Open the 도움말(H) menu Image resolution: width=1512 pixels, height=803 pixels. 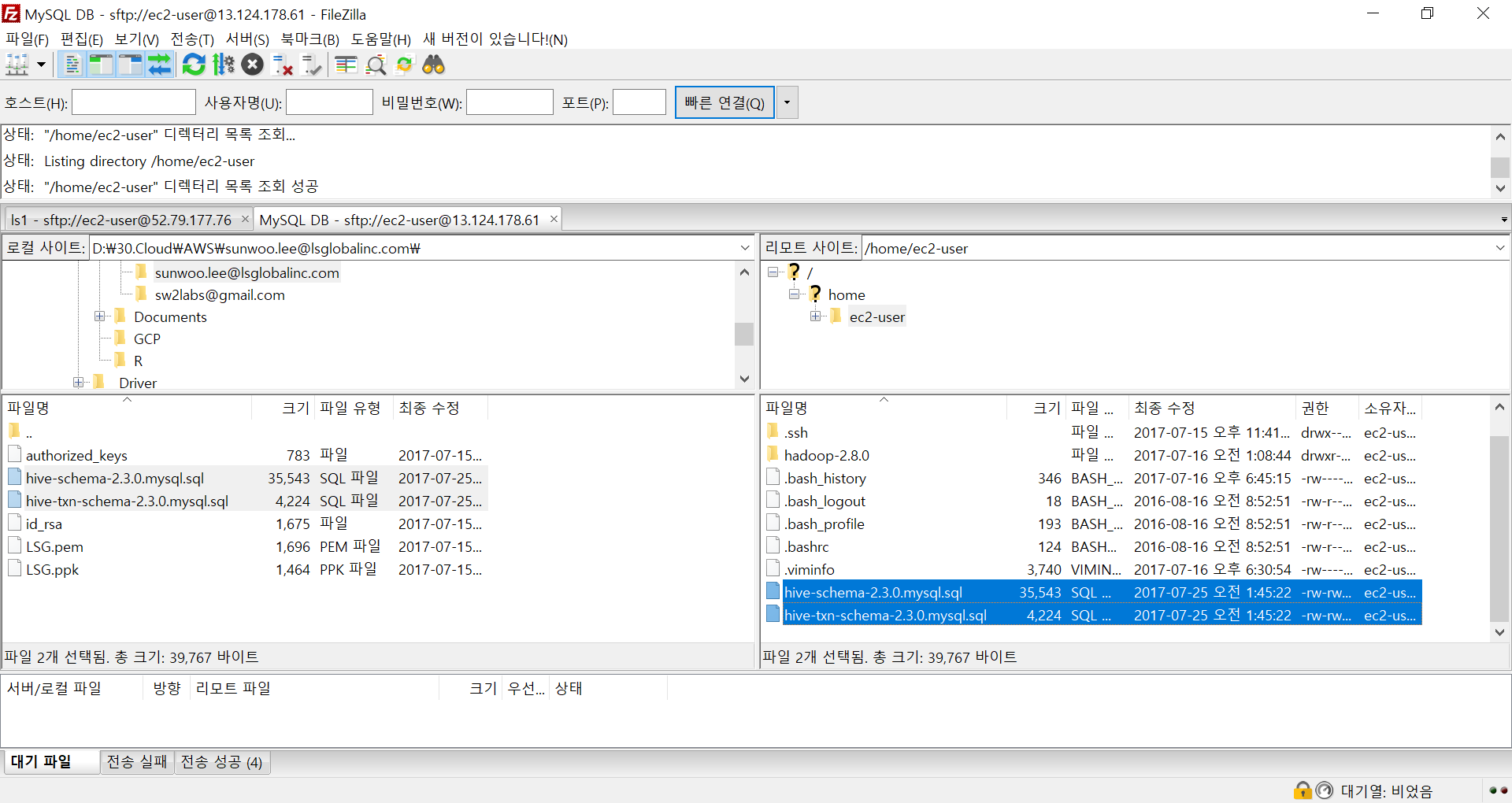coord(381,39)
